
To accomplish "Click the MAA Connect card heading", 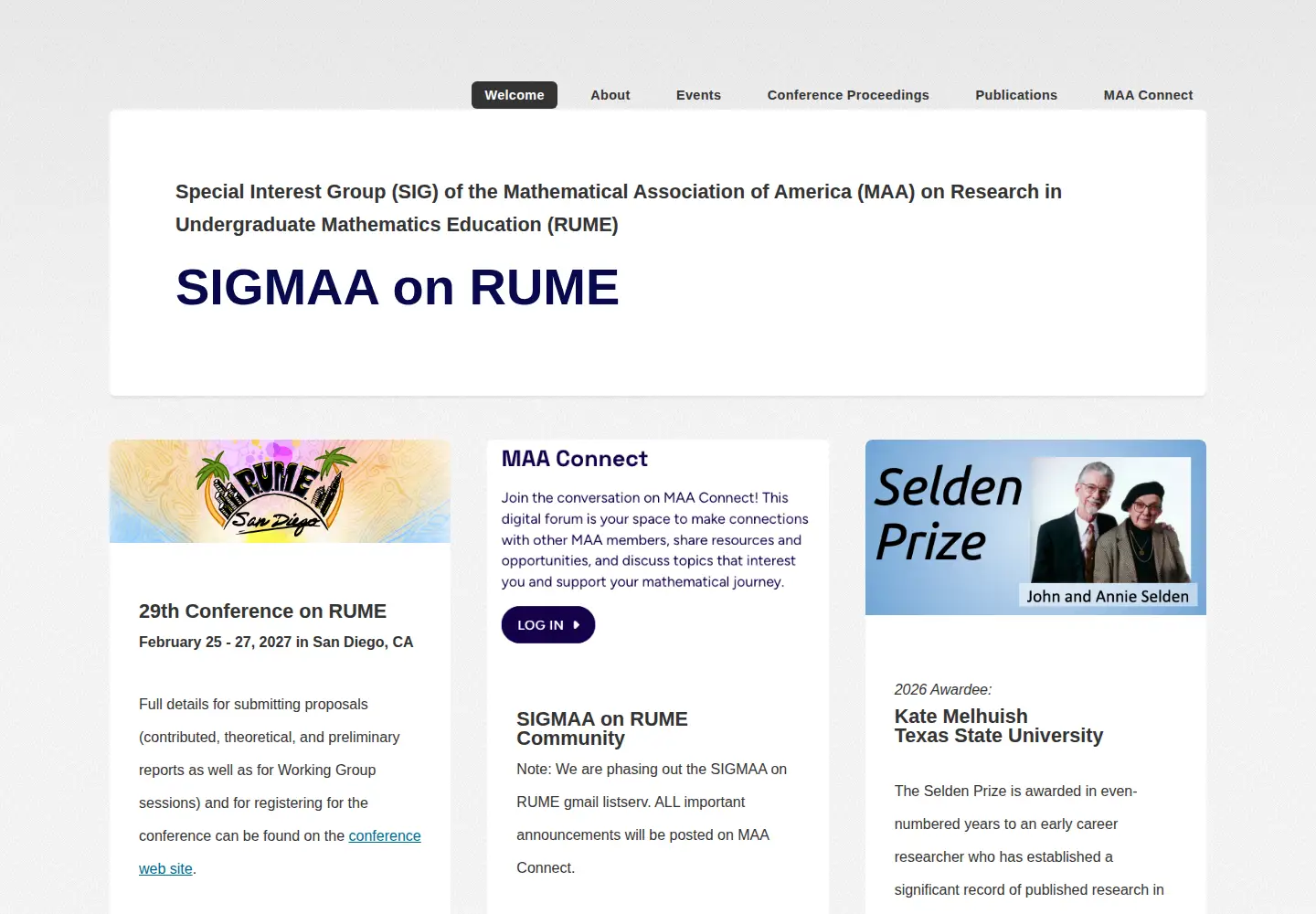I will [575, 459].
